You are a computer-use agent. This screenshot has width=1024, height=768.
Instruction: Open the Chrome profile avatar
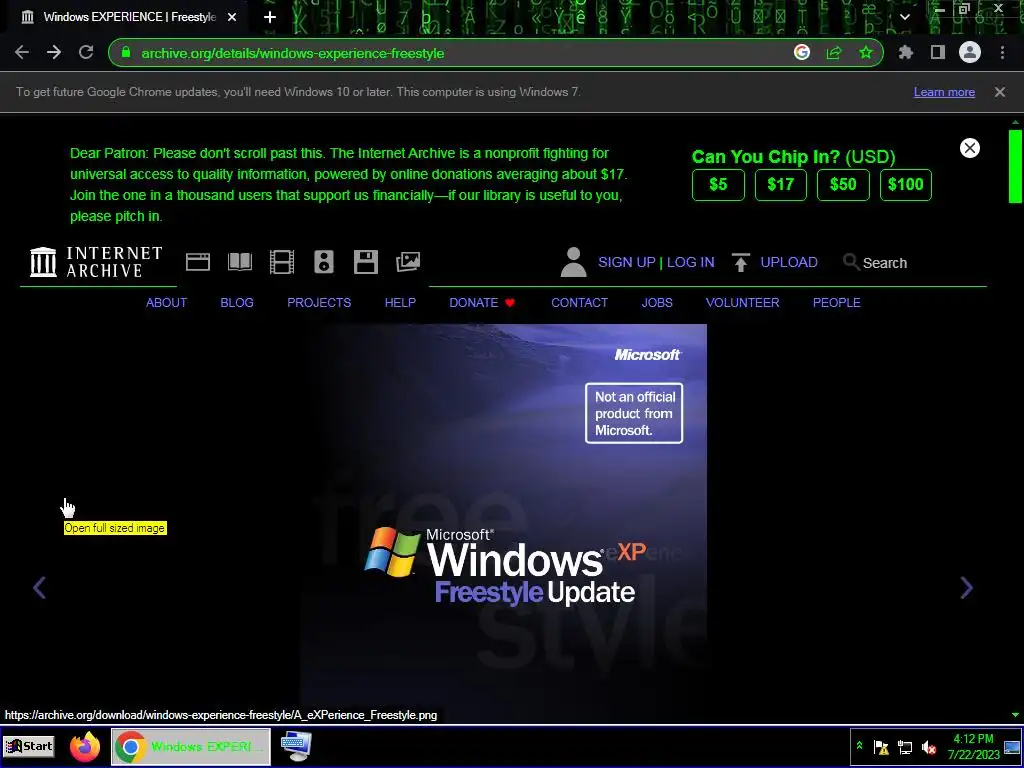970,53
